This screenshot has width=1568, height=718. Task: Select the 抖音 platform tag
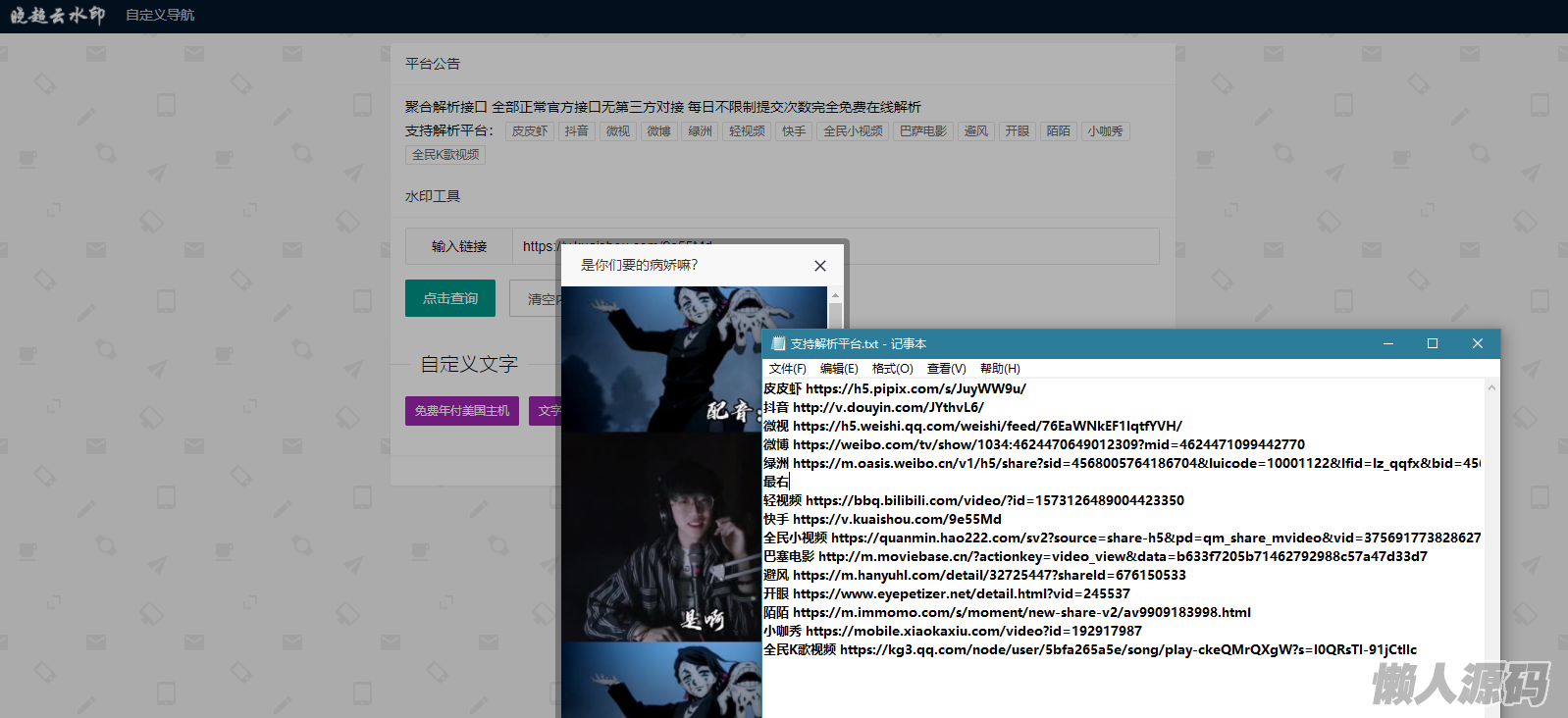(577, 131)
